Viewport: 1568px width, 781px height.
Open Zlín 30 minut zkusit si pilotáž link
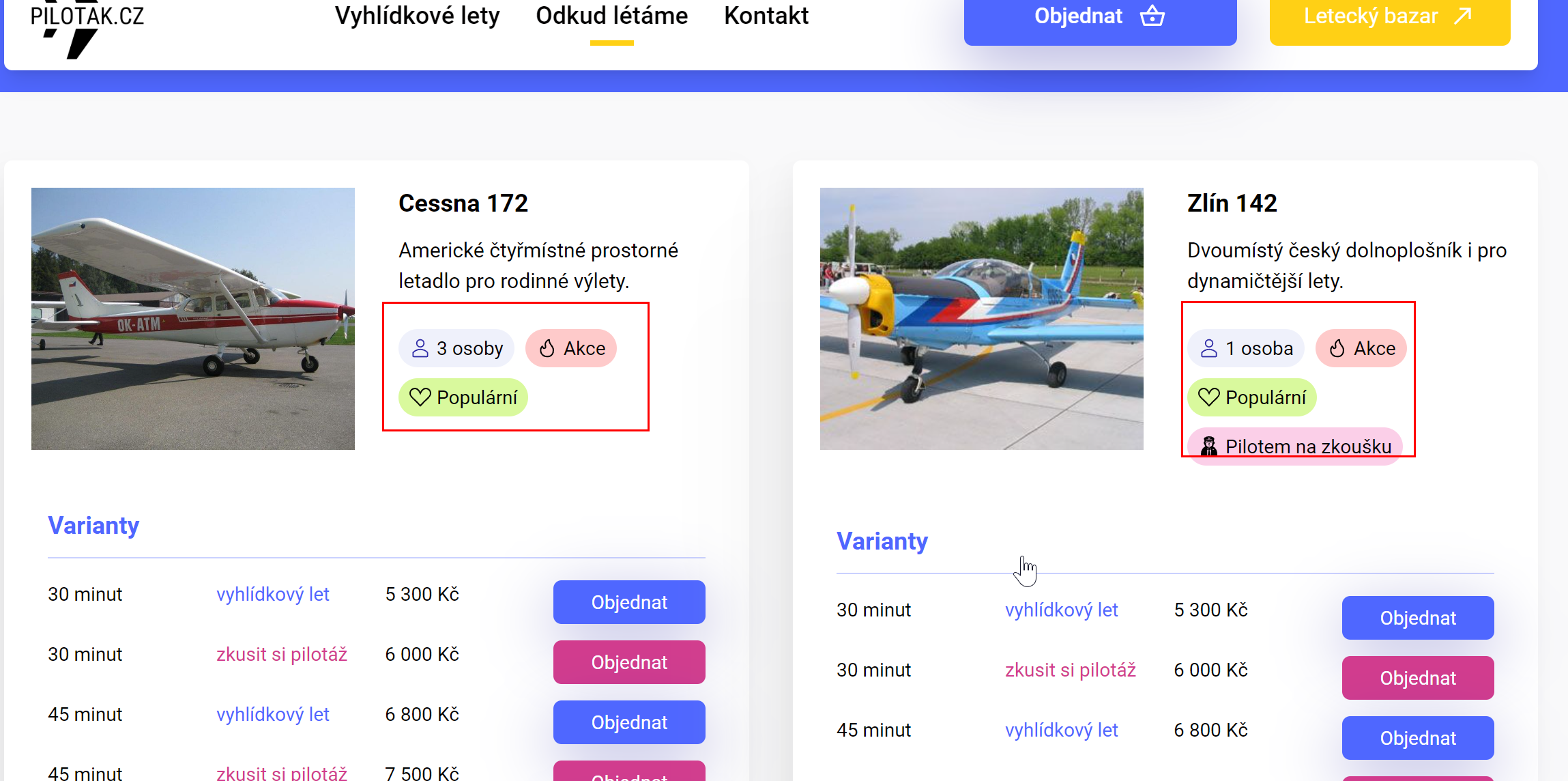(x=1071, y=670)
